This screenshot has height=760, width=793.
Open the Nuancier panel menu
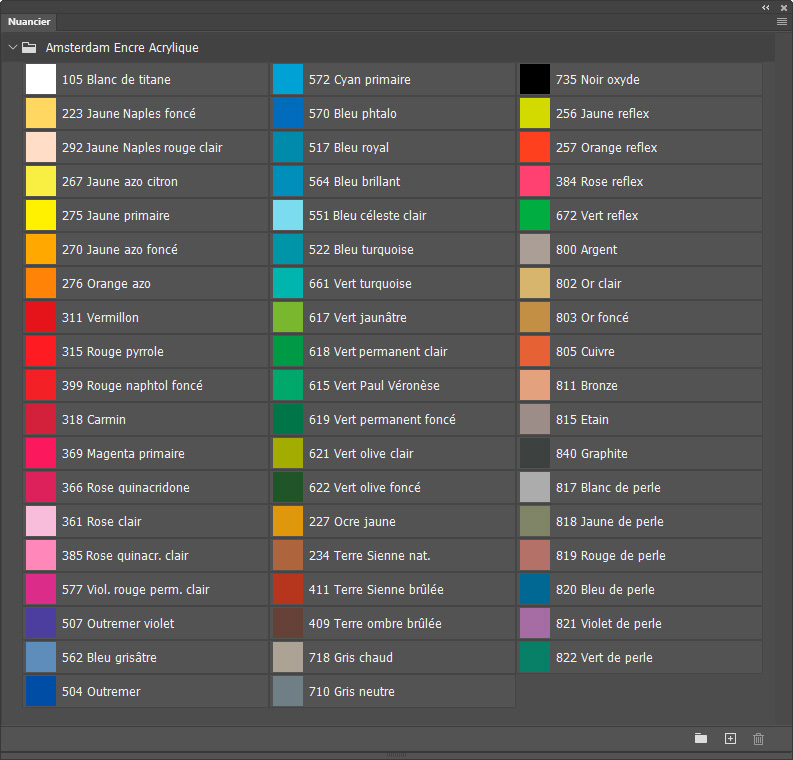781,22
